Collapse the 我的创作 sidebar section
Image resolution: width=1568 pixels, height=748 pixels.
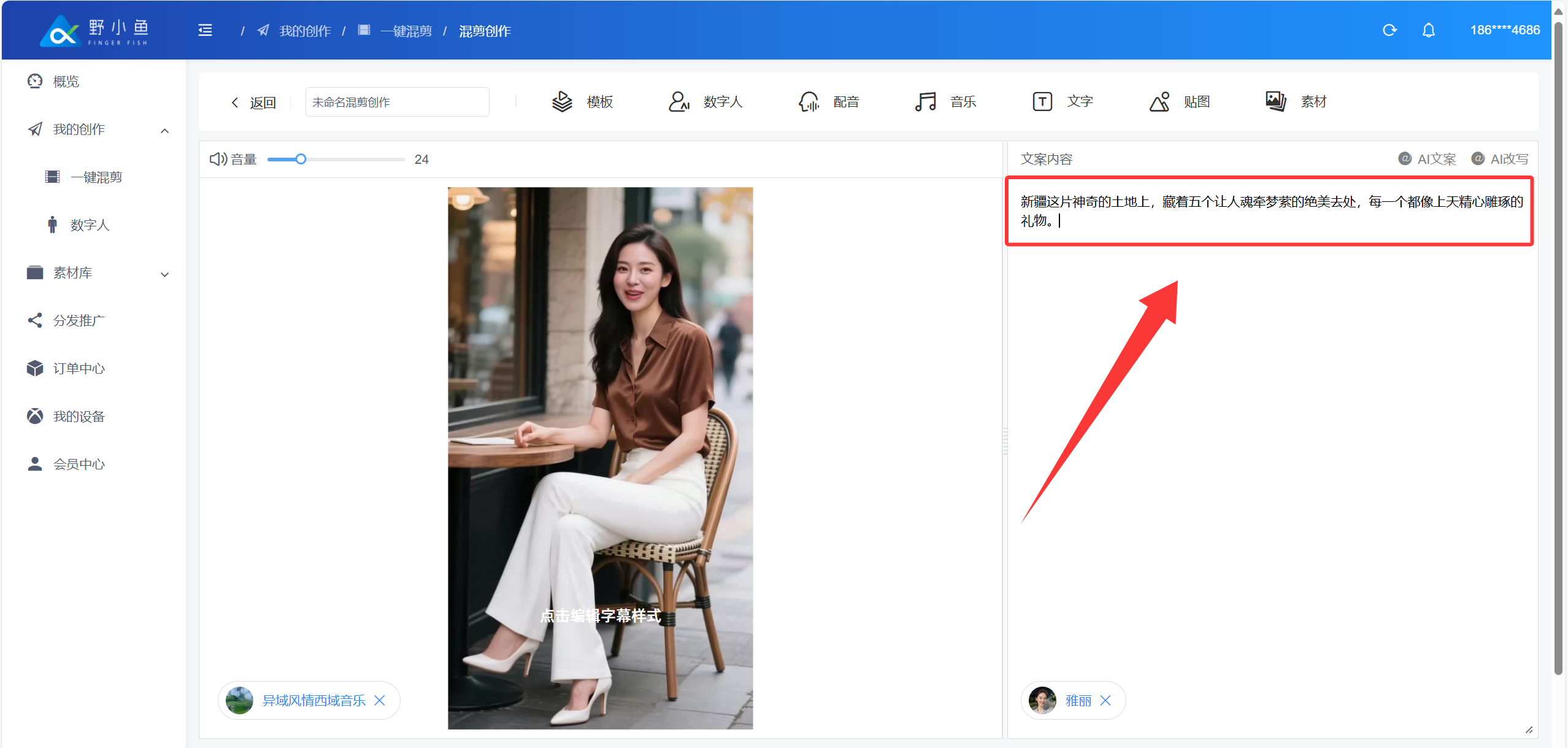(164, 130)
